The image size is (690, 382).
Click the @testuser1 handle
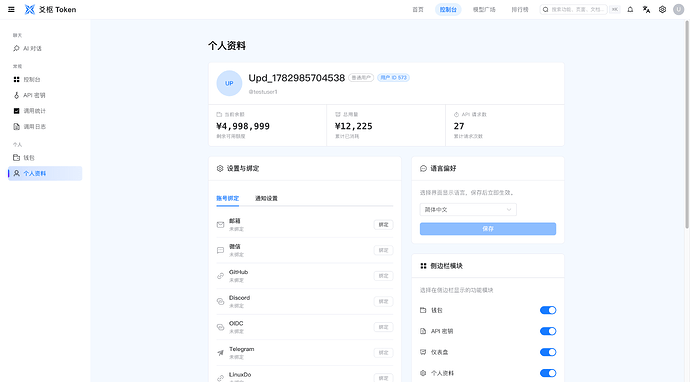pyautogui.click(x=263, y=92)
